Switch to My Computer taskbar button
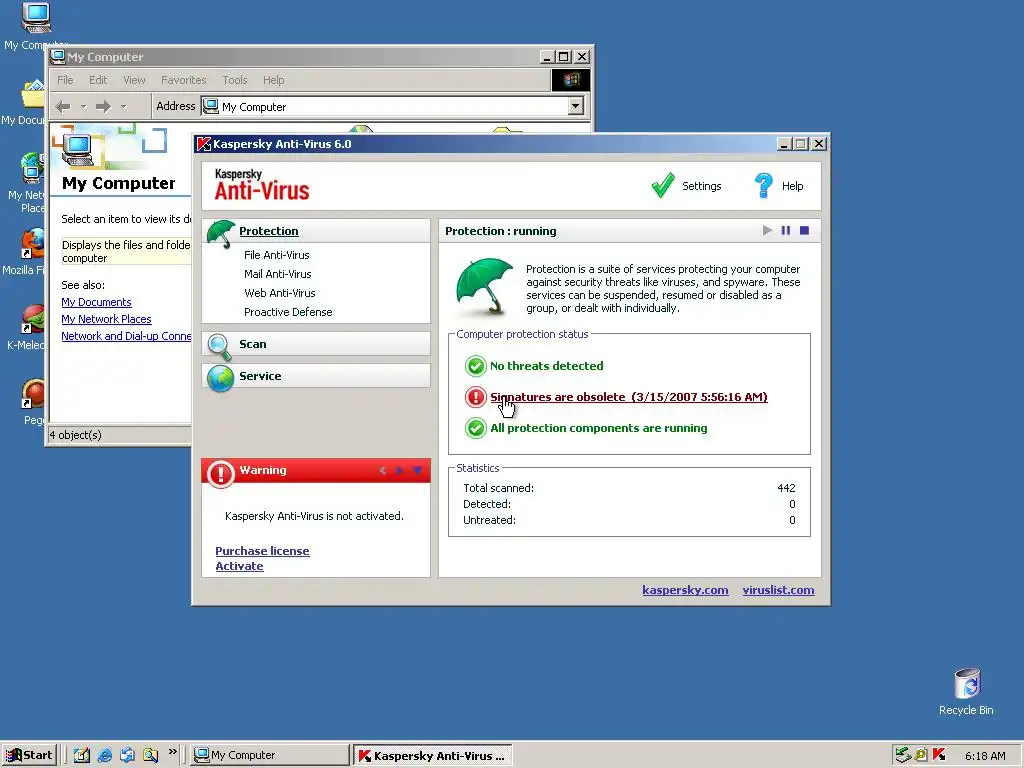Screen dimensions: 1024x768 pyautogui.click(x=270, y=755)
